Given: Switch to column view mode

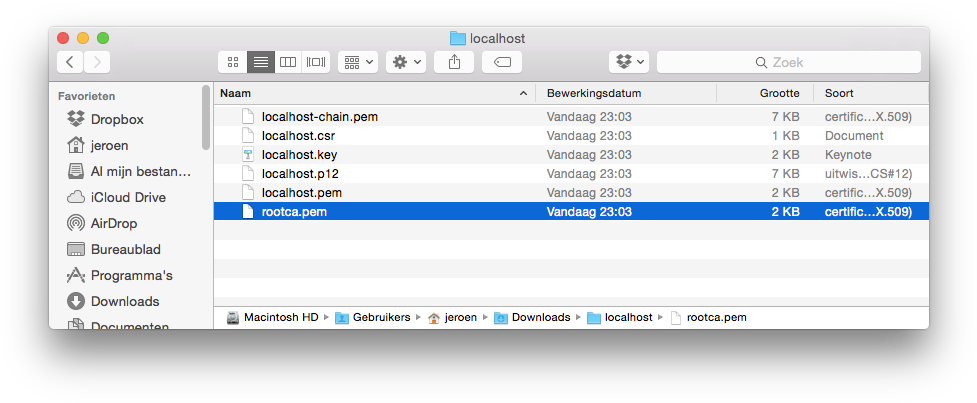Looking at the screenshot, I should 288,62.
